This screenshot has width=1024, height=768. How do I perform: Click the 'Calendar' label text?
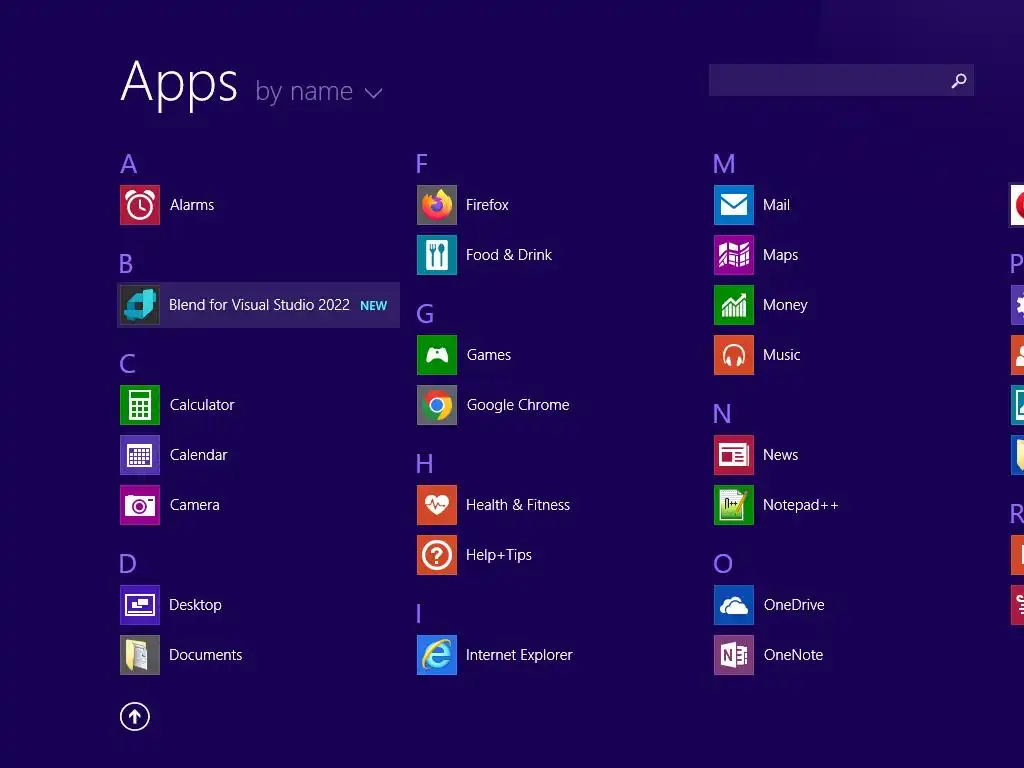(199, 455)
